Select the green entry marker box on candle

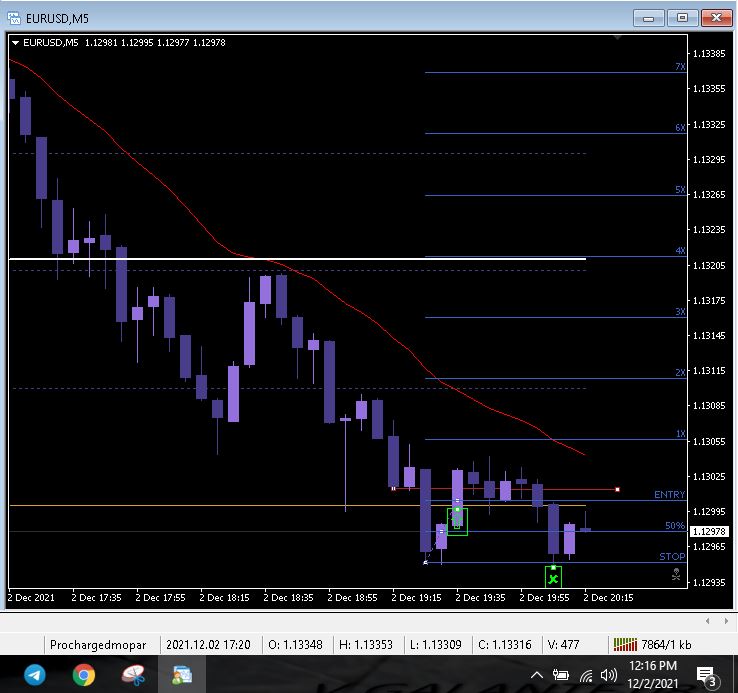(x=457, y=522)
